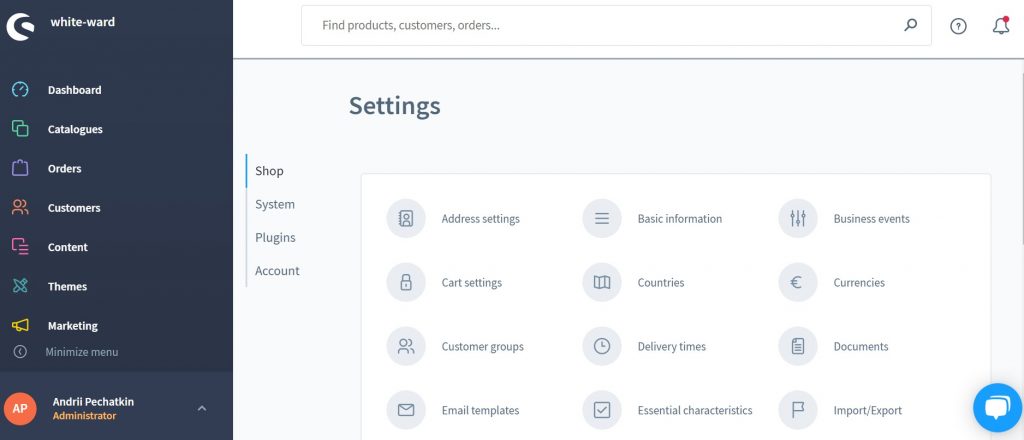Switch to the Plugins settings tab
The width and height of the screenshot is (1024, 440).
pyautogui.click(x=275, y=237)
